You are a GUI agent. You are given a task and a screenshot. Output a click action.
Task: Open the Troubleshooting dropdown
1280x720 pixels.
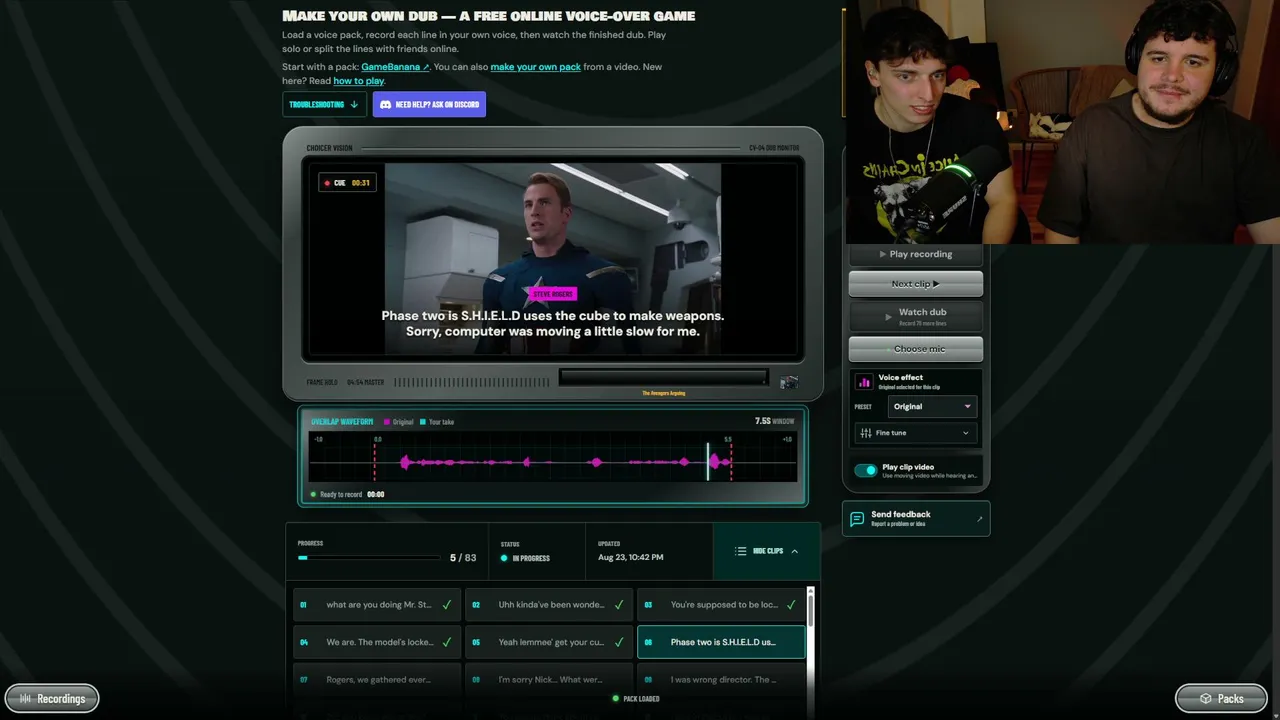(324, 104)
